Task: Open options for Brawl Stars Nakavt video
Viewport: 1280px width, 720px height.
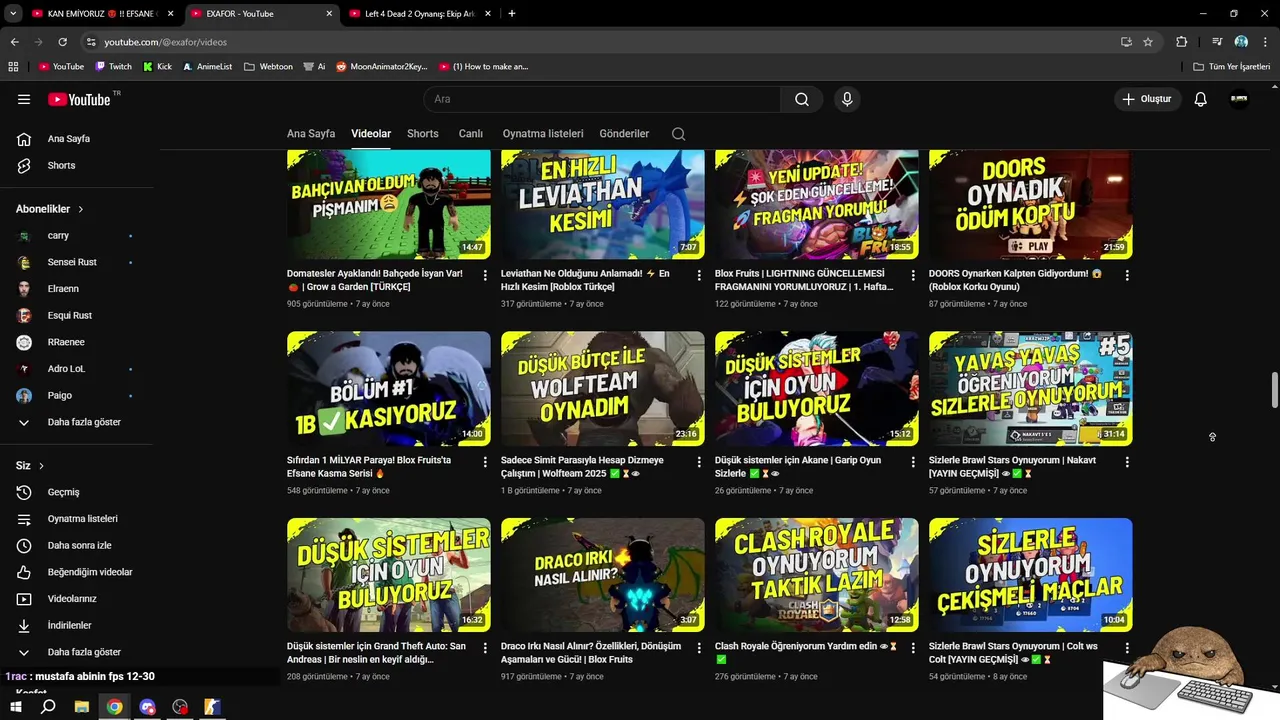Action: click(x=1127, y=462)
